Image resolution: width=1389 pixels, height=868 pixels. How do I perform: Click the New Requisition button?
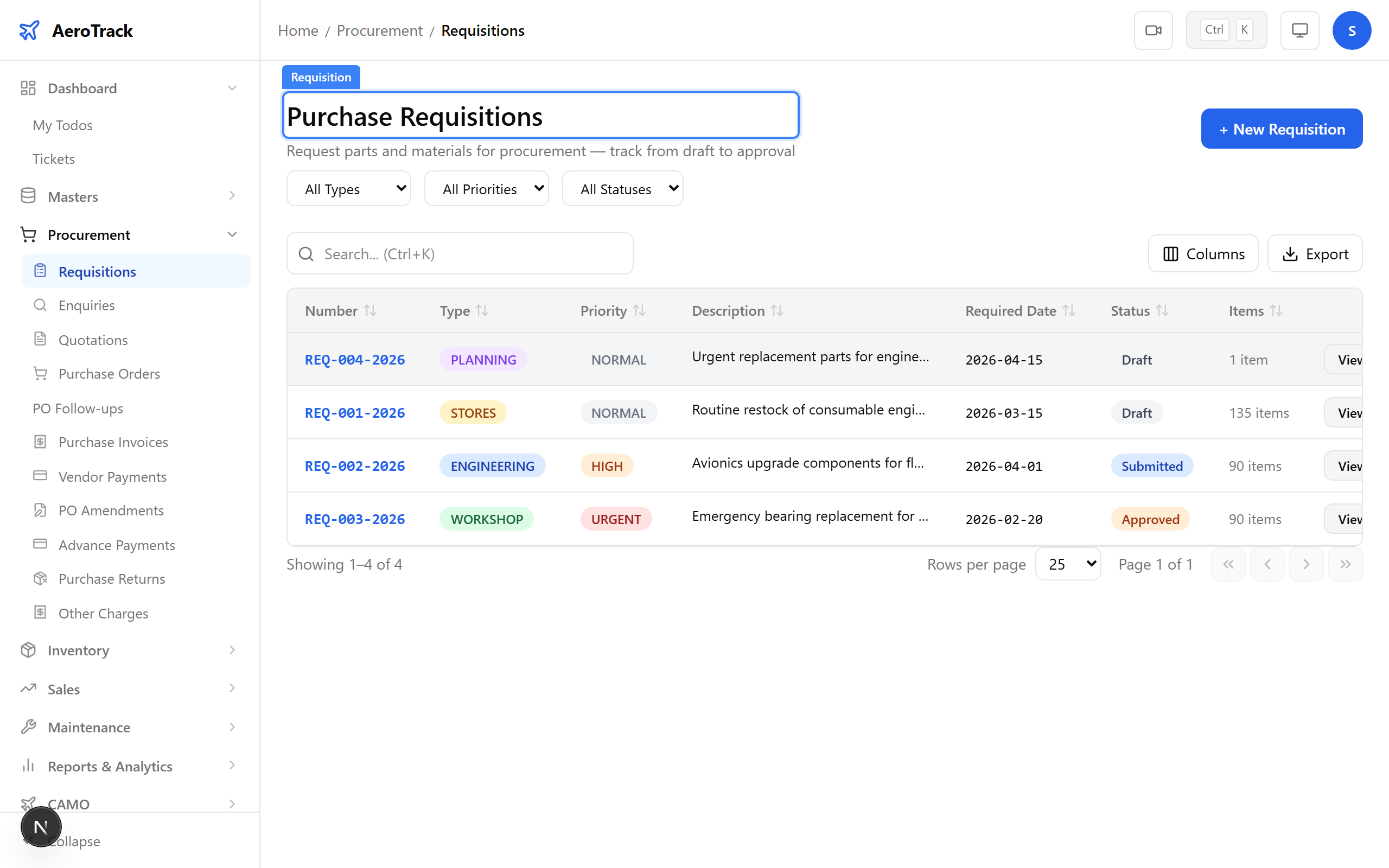pyautogui.click(x=1281, y=129)
